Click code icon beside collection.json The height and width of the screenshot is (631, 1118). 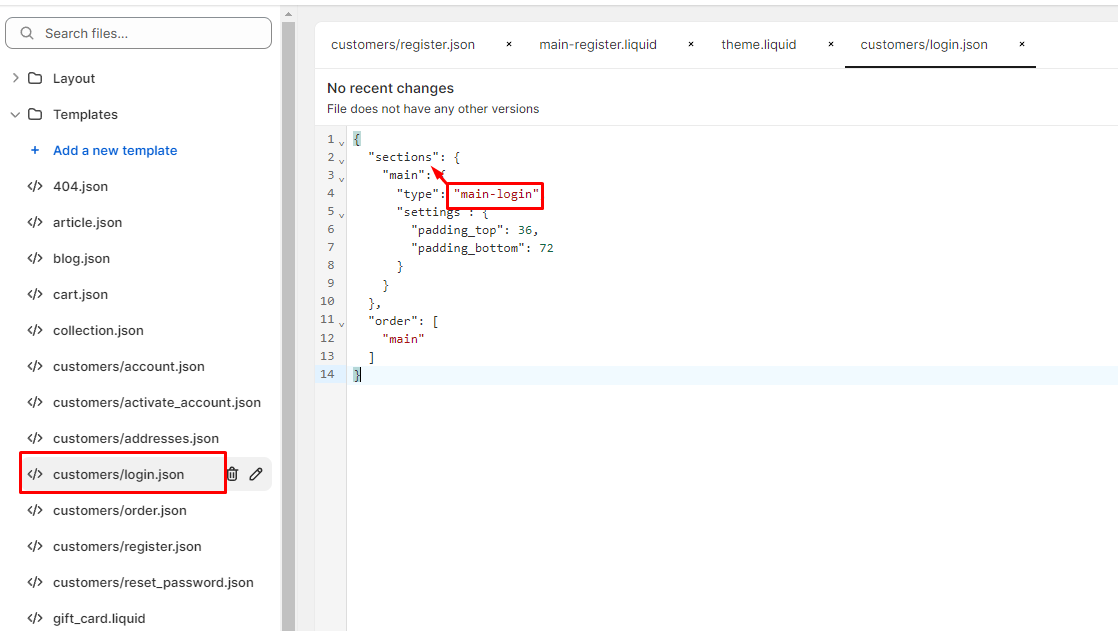[35, 330]
